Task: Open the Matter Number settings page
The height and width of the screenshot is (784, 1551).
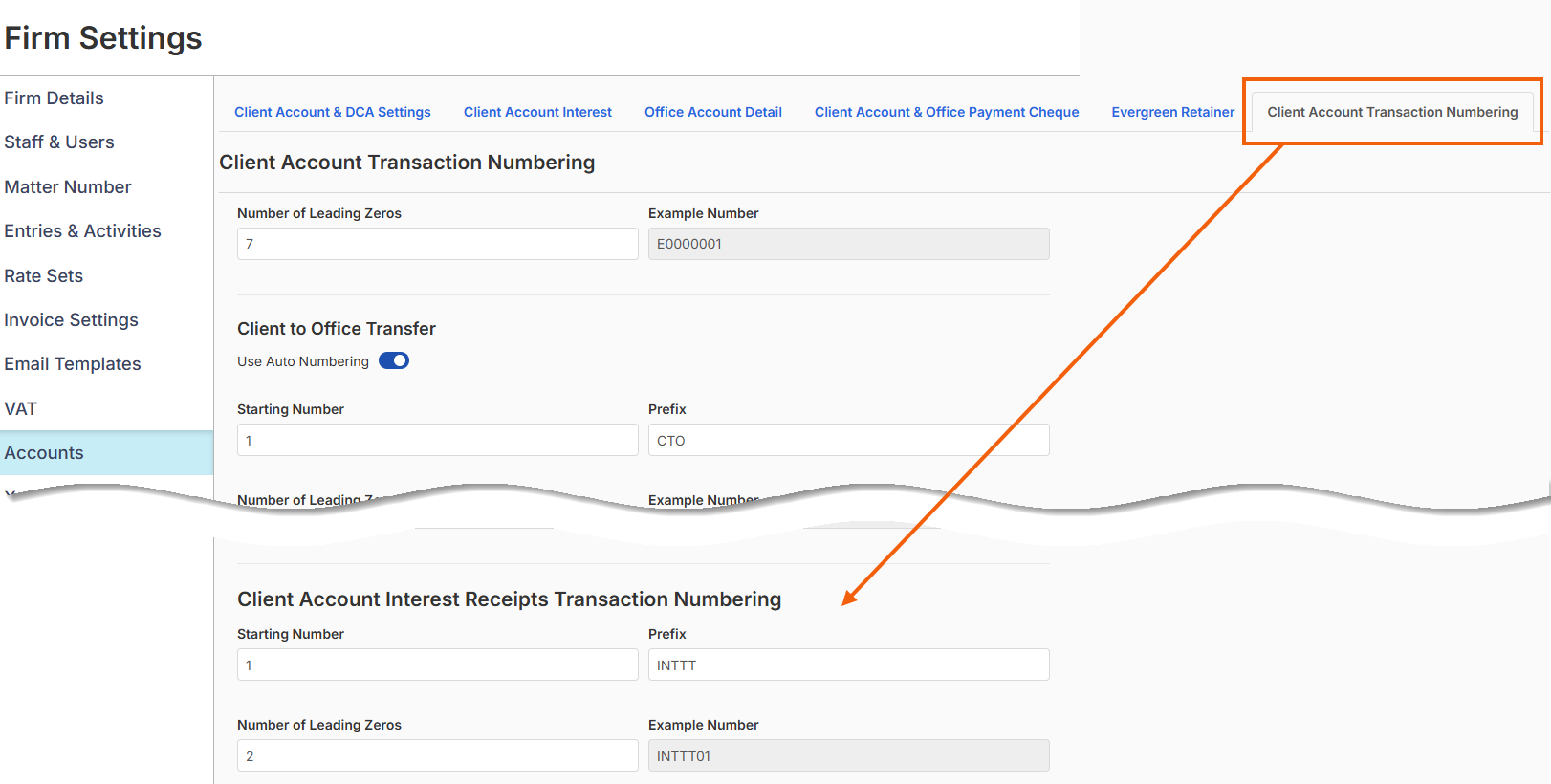Action: point(68,187)
